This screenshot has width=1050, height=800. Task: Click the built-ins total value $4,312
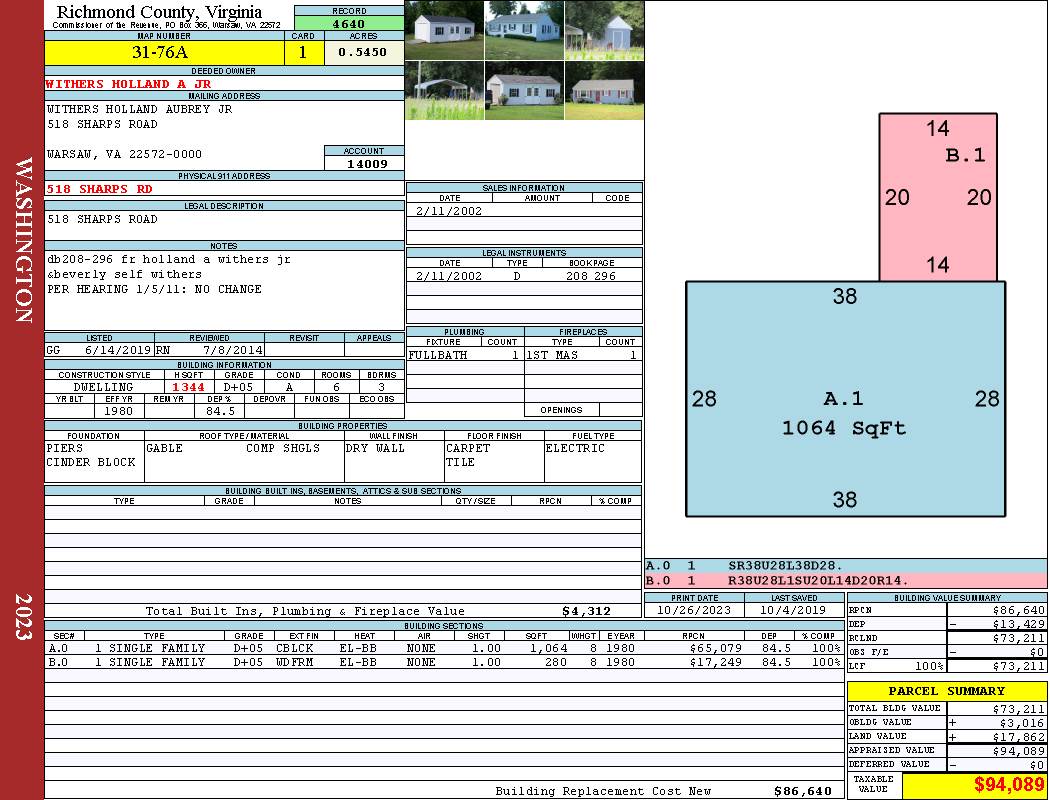pyautogui.click(x=586, y=611)
